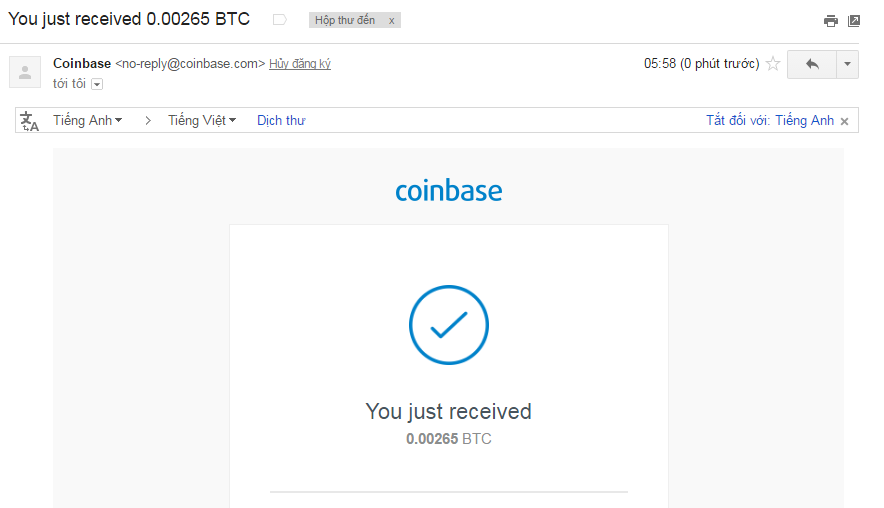The image size is (884, 508).
Task: Remove the 'Hộp thư đến' label with x
Action: (391, 21)
